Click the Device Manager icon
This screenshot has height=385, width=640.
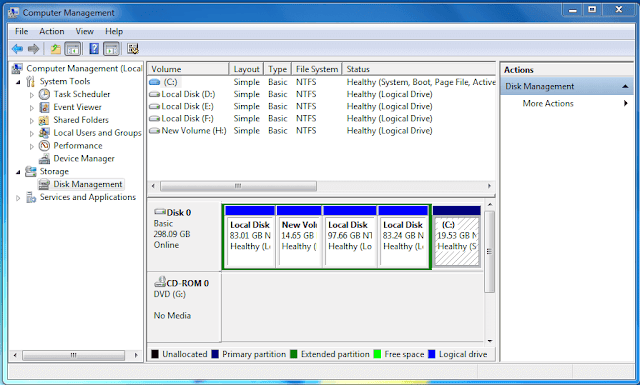point(44,159)
